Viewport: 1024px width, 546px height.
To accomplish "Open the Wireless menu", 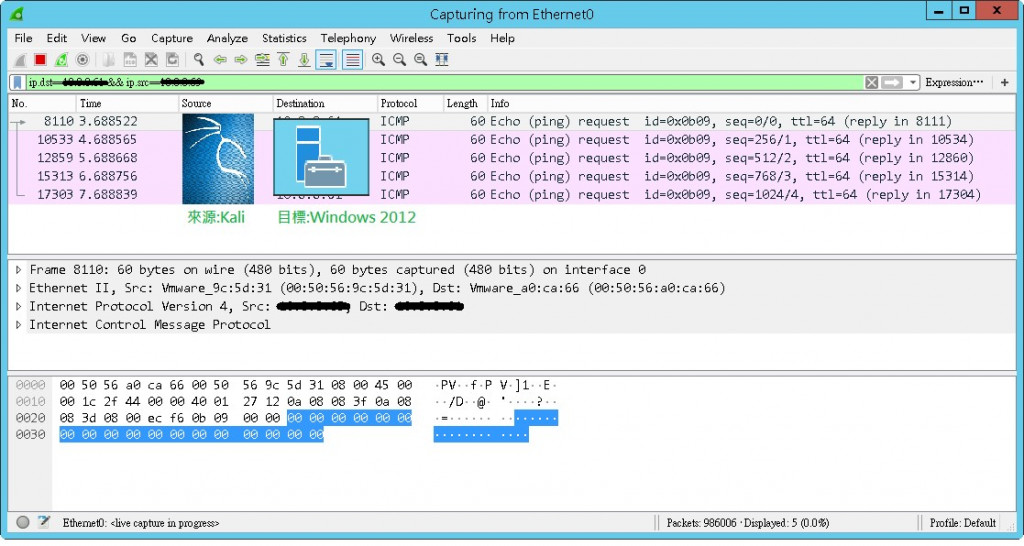I will [x=411, y=39].
